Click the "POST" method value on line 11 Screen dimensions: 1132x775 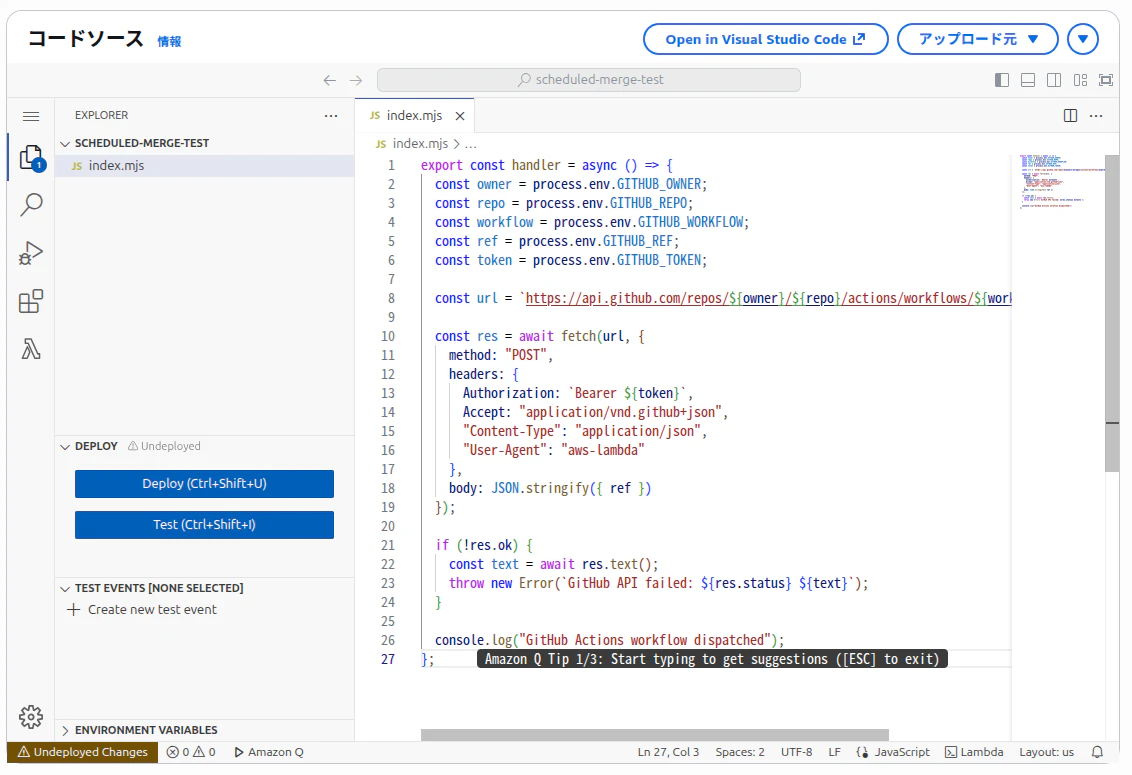(526, 355)
